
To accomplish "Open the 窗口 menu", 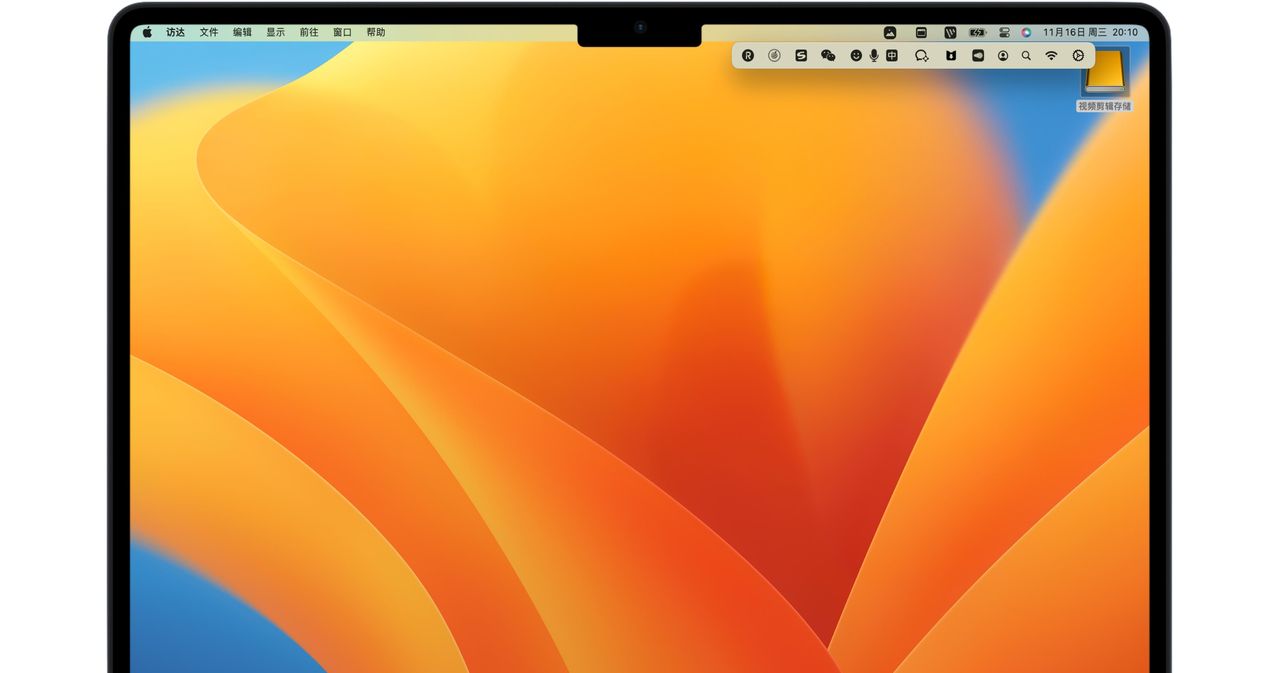I will (343, 32).
